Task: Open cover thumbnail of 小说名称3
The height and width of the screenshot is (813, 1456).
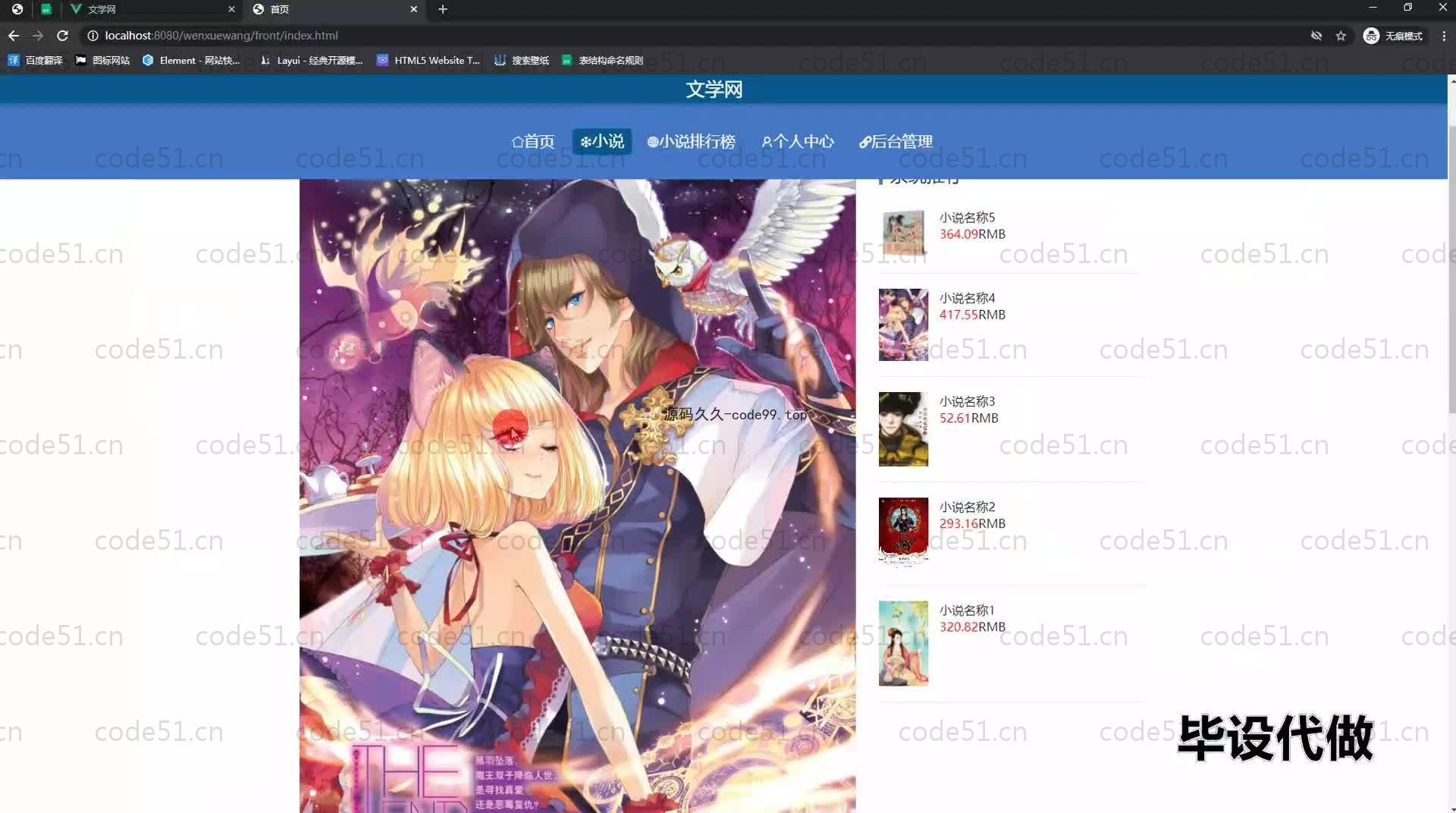Action: click(903, 429)
